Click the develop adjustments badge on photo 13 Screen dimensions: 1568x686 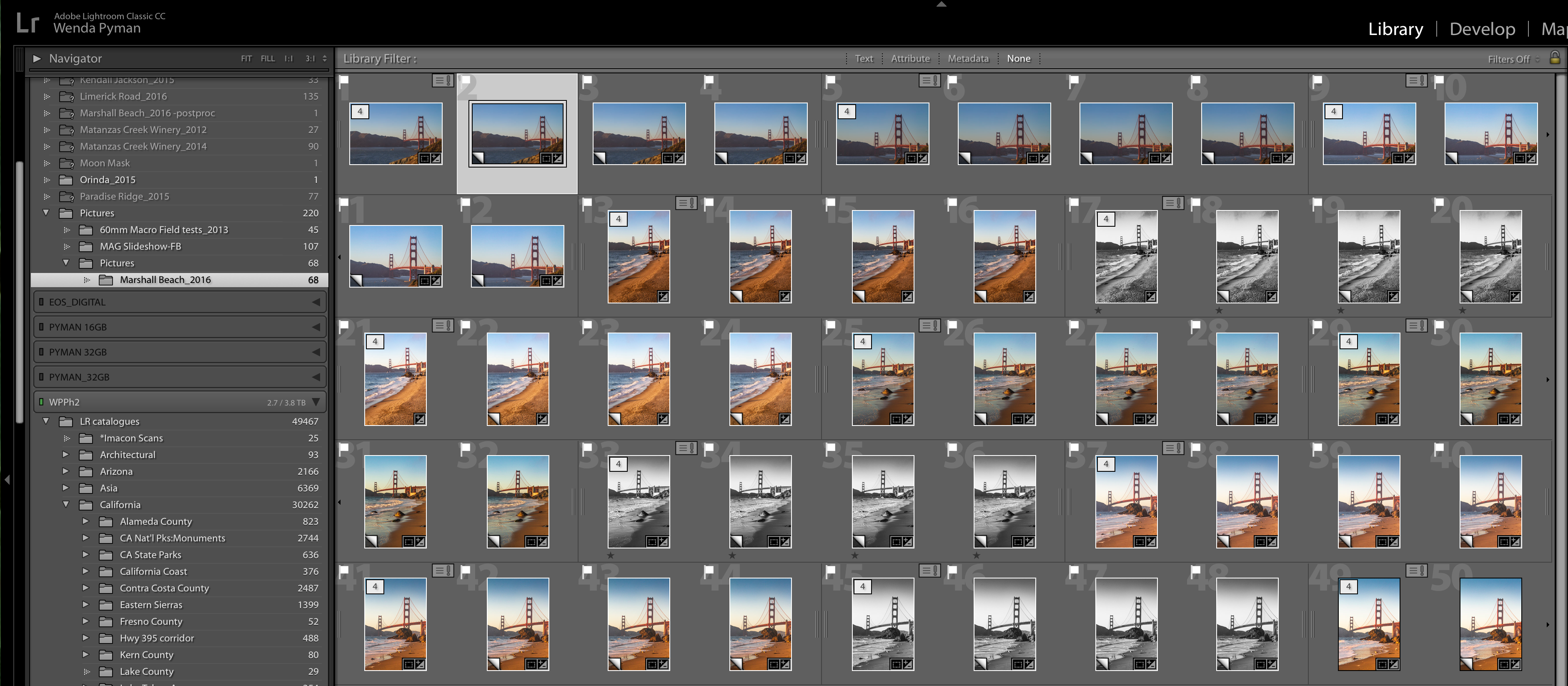tap(664, 297)
